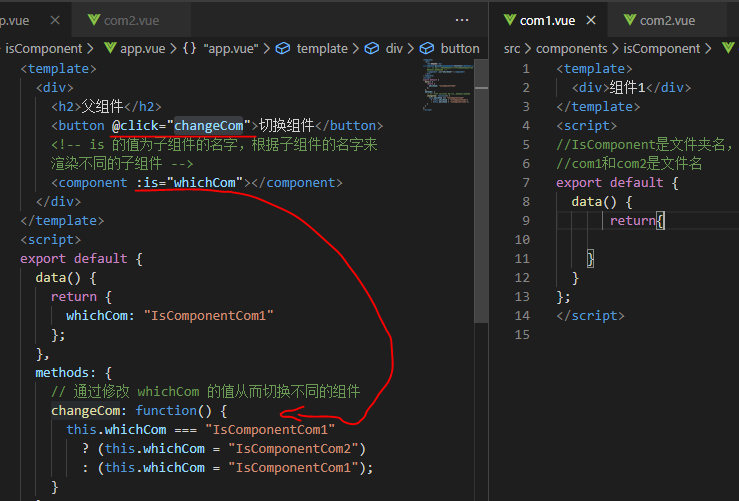Viewport: 739px width, 501px height.
Task: Click isComponent breadcrumb in right editor
Action: [661, 49]
